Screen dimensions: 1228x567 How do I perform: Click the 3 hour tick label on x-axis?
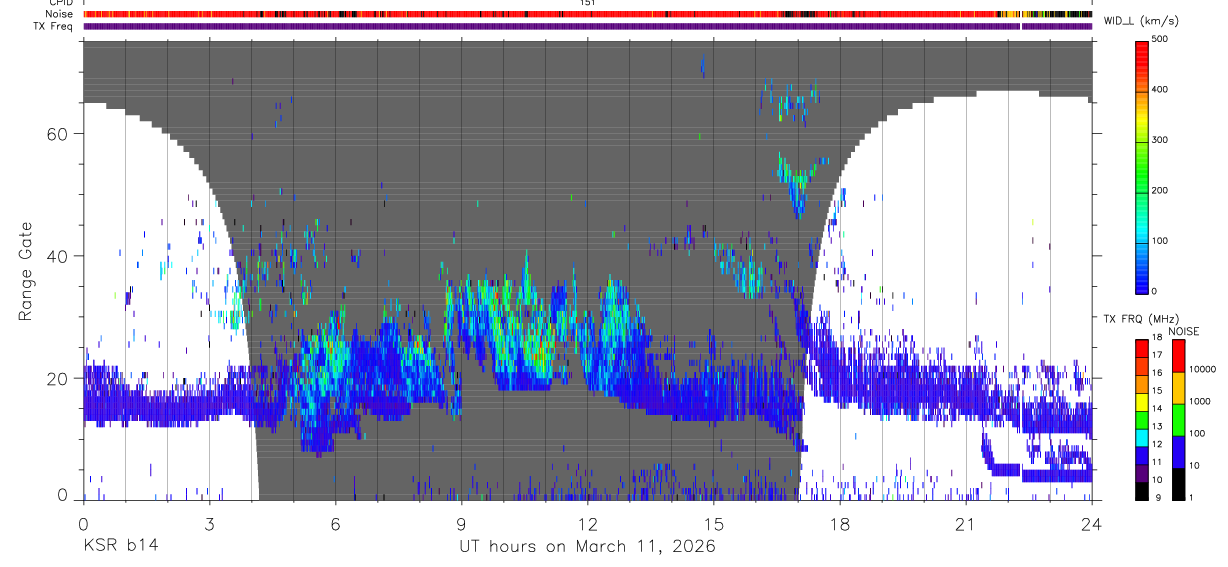pos(209,524)
